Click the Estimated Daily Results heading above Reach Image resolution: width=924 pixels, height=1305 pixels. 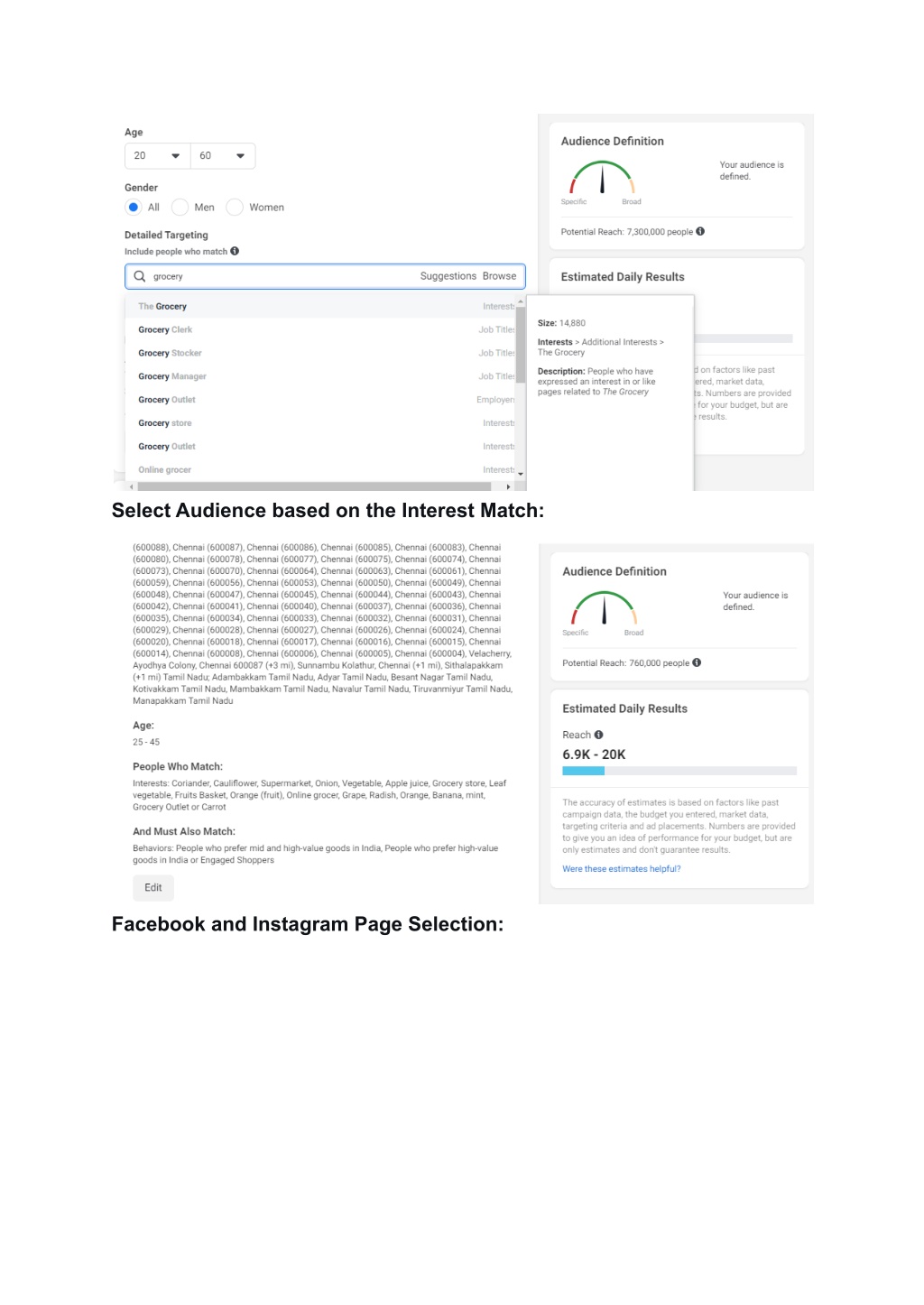point(624,709)
